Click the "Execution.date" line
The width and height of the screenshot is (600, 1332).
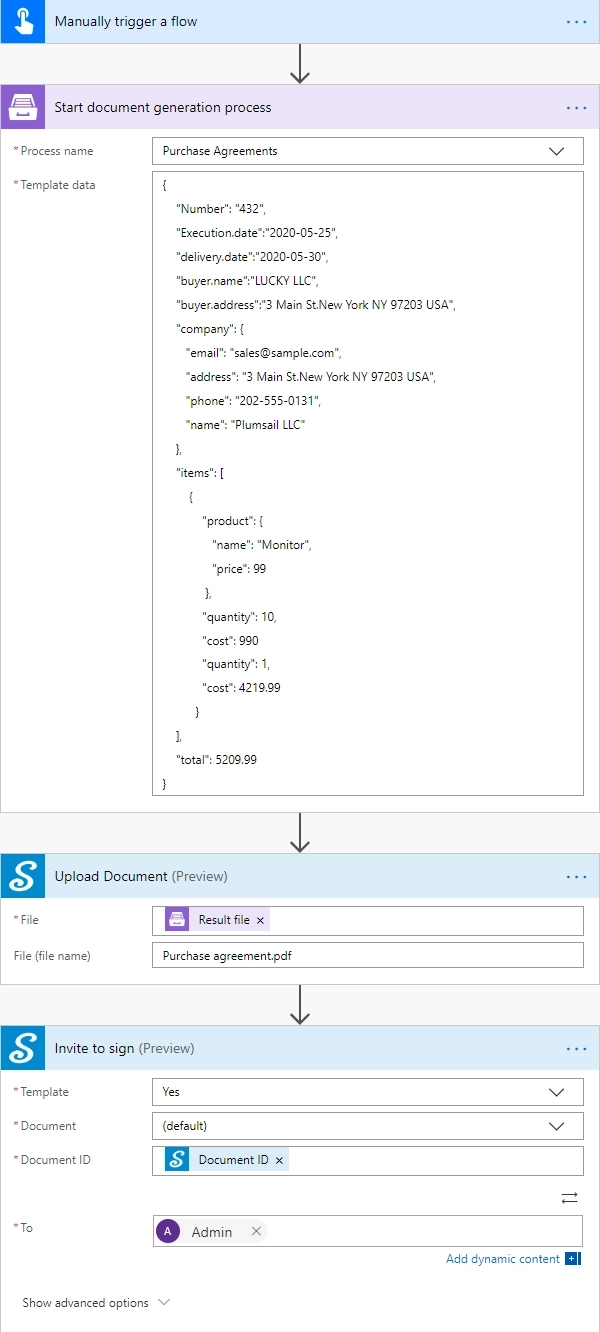pyautogui.click(x=257, y=232)
